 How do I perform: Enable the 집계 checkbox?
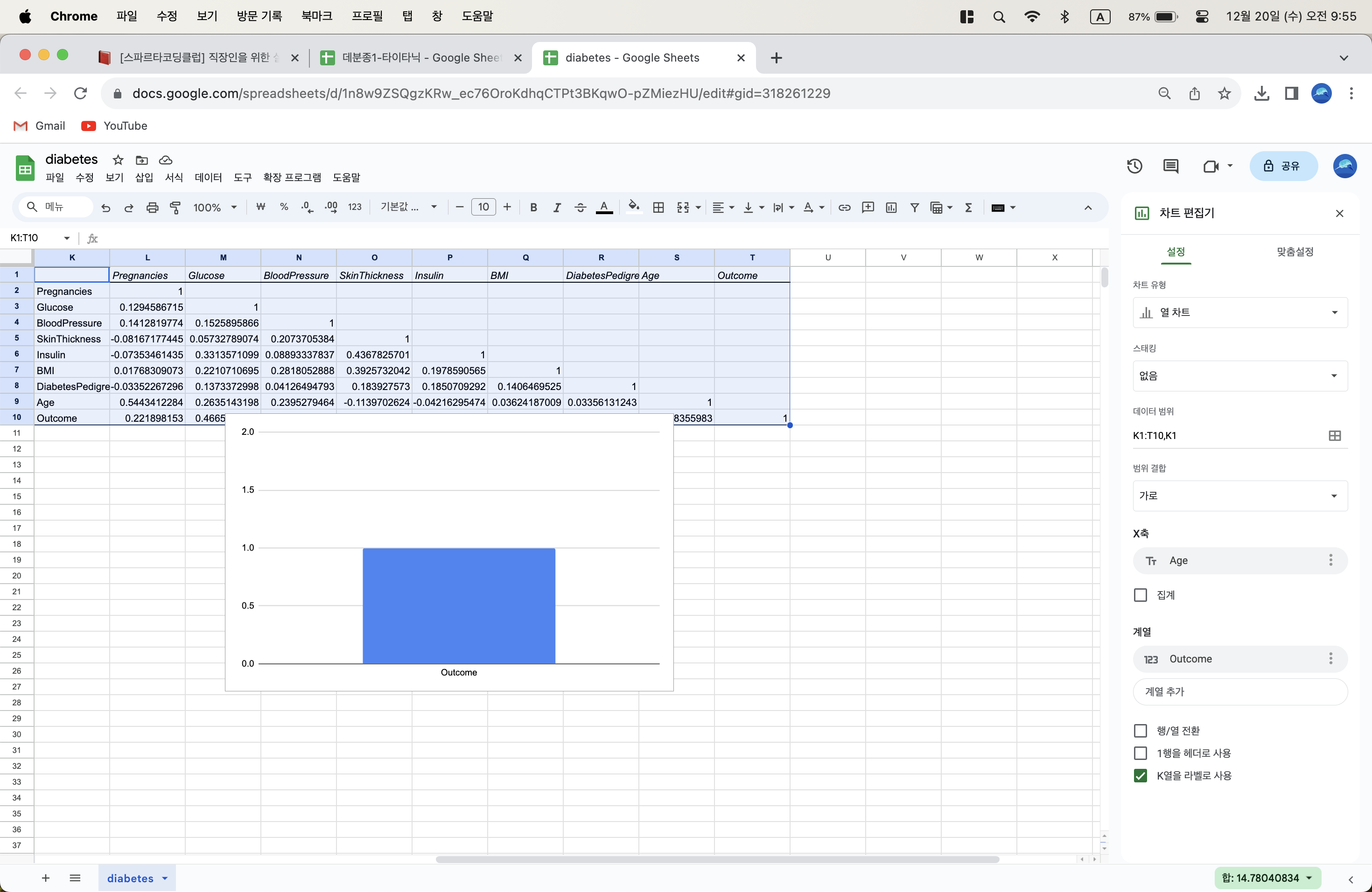coord(1140,595)
